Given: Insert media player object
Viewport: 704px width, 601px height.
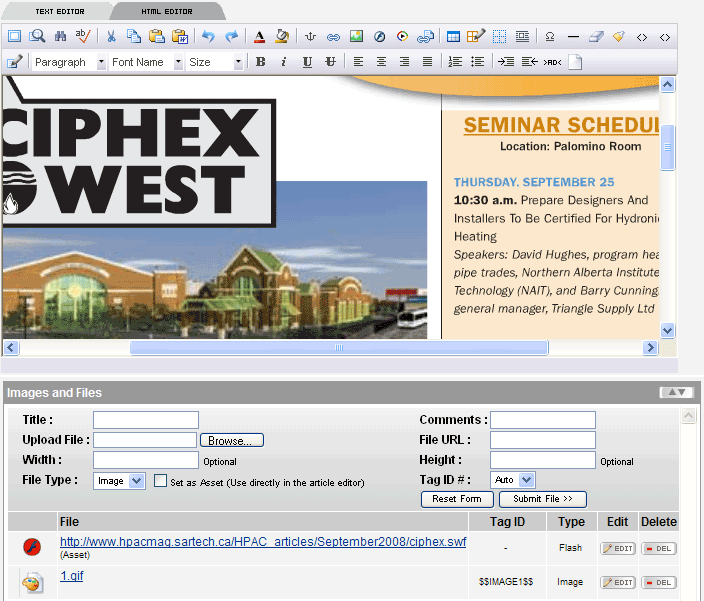Looking at the screenshot, I should pos(402,36).
